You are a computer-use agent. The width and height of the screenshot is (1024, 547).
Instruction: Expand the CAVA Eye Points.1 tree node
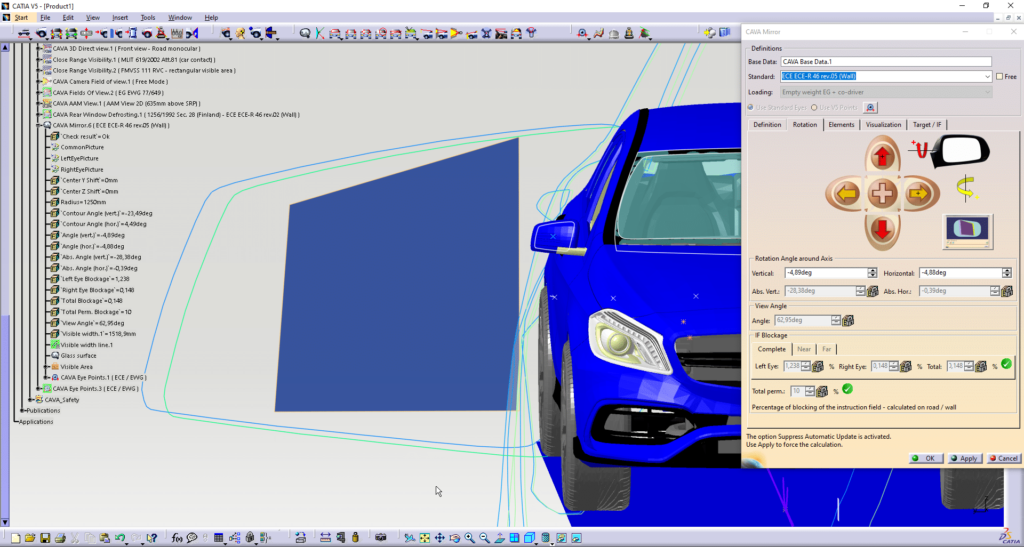[x=46, y=377]
